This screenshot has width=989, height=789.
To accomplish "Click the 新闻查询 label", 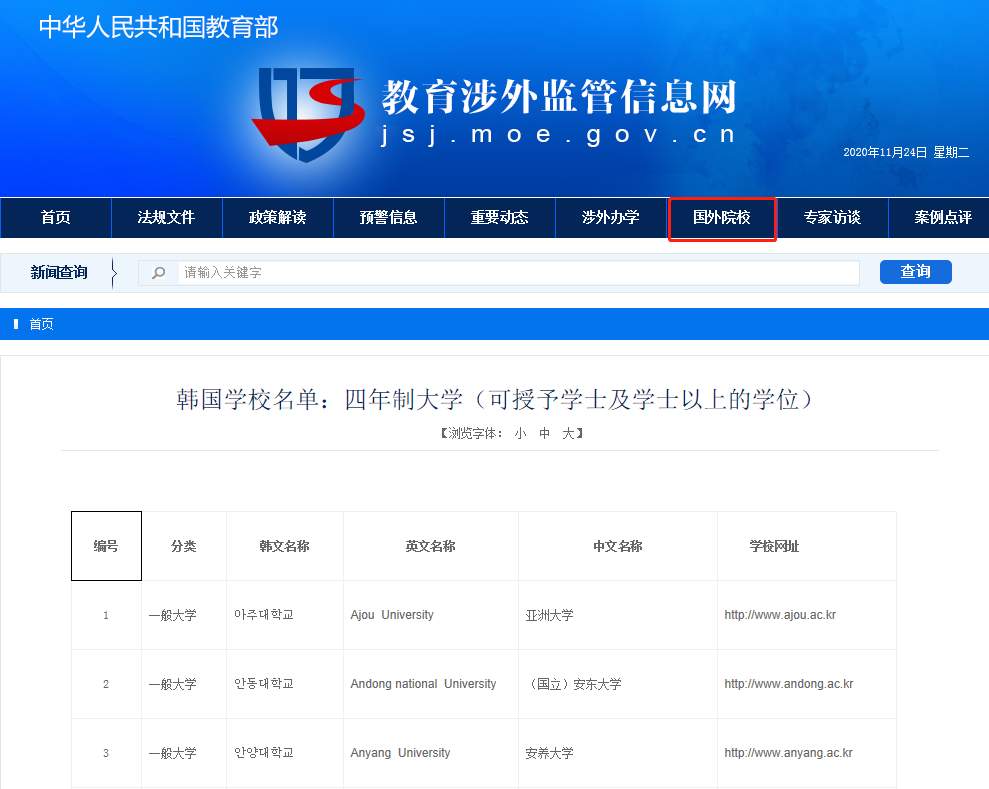I will [59, 272].
